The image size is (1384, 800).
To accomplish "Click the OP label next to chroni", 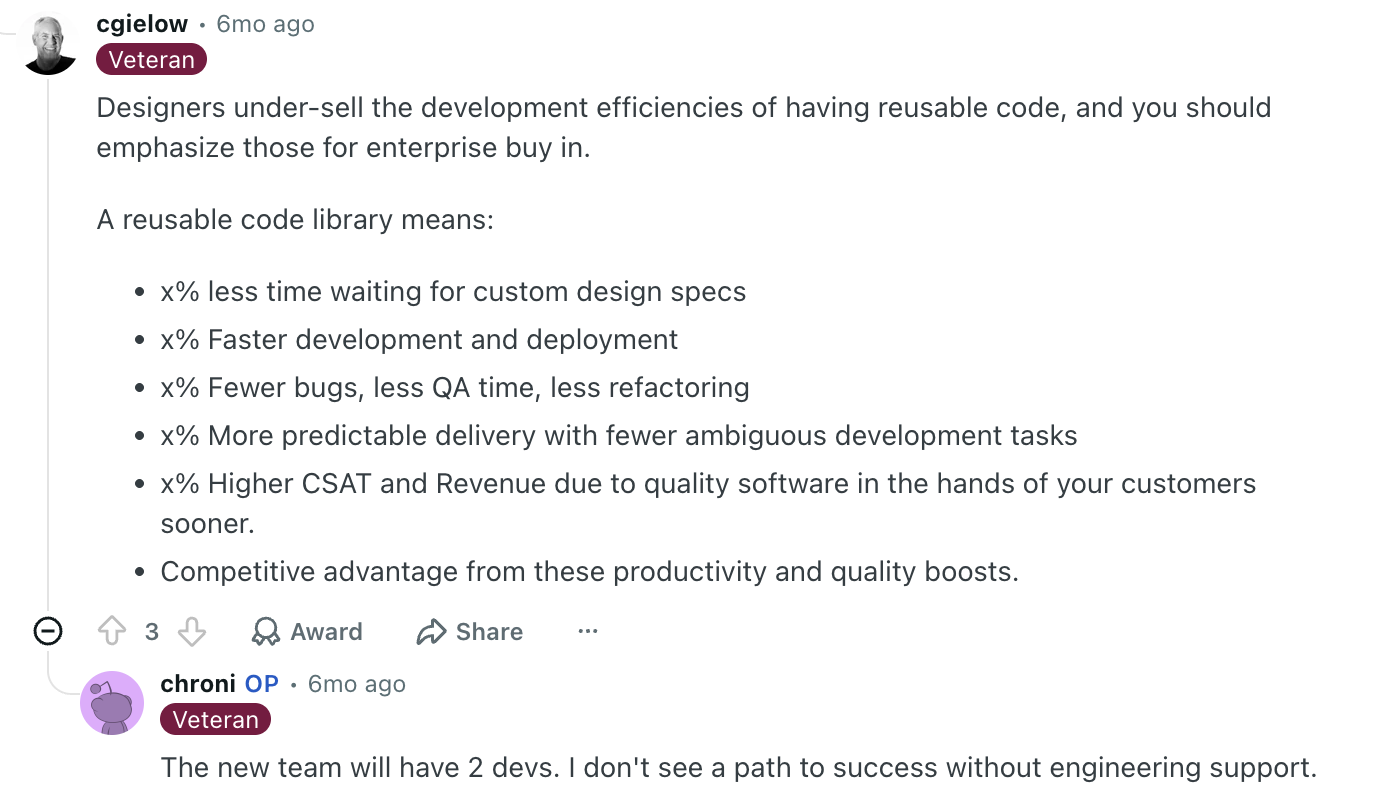I will click(x=262, y=684).
